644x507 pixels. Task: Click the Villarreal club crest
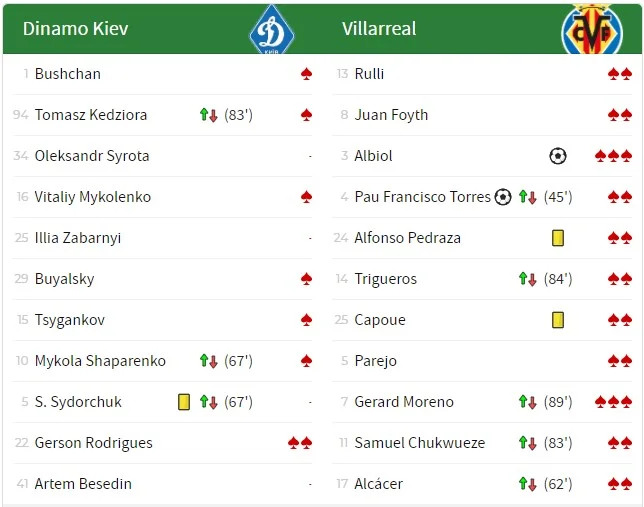tap(591, 29)
